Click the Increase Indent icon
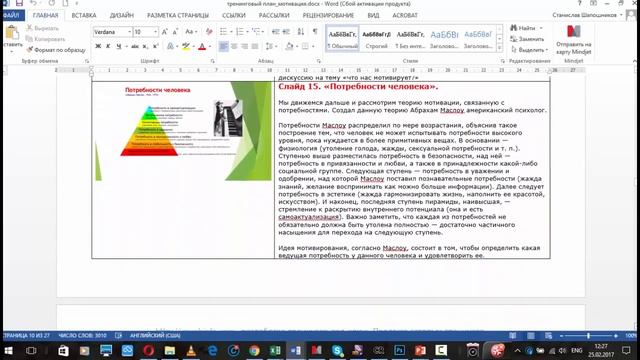This screenshot has height=360, width=640. point(286,32)
